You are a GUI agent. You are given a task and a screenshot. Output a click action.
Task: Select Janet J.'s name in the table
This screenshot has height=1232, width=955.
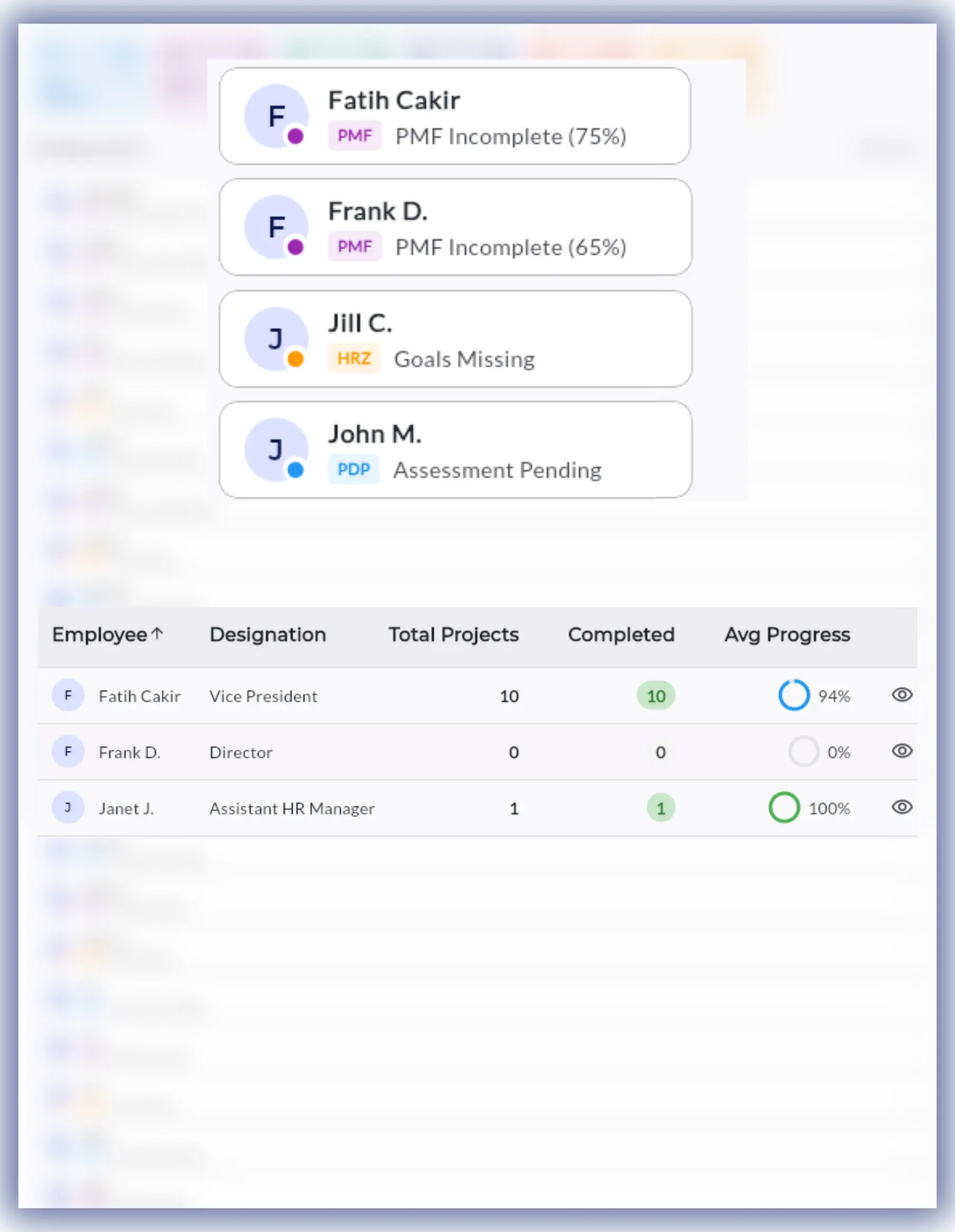click(127, 808)
